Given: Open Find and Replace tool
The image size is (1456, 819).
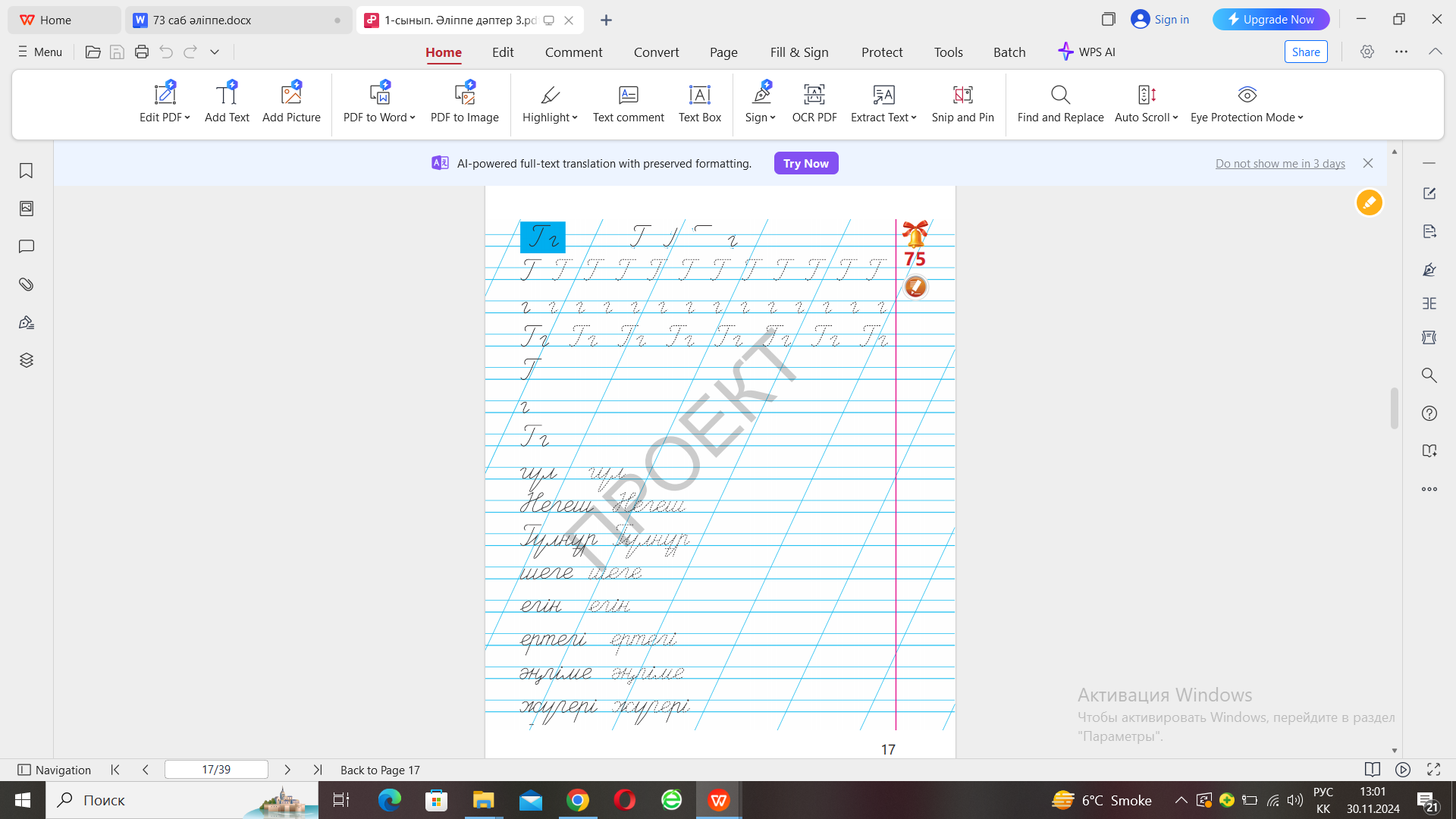Looking at the screenshot, I should click(x=1060, y=102).
